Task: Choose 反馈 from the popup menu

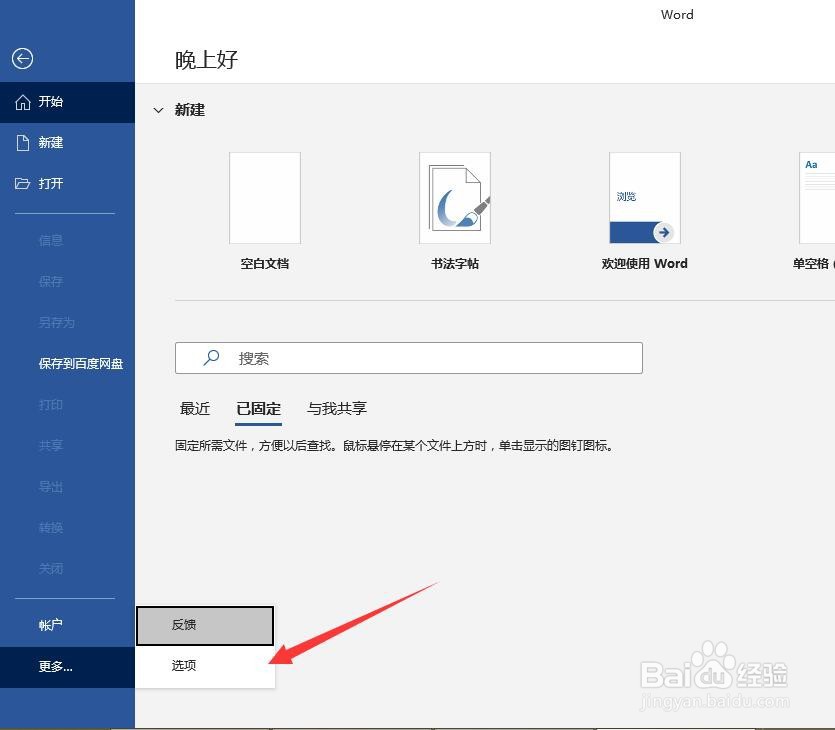Action: [x=205, y=625]
